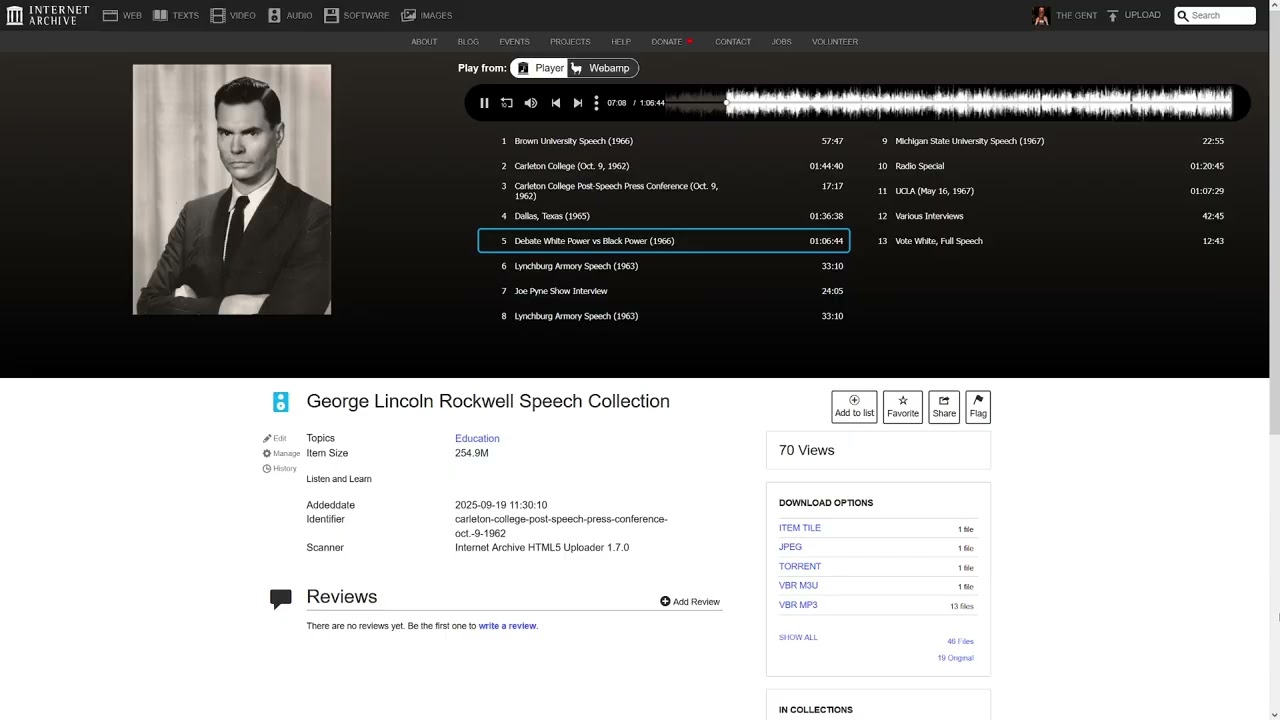Image resolution: width=1280 pixels, height=720 pixels.
Task: Open the Web section icon
Action: coord(110,15)
